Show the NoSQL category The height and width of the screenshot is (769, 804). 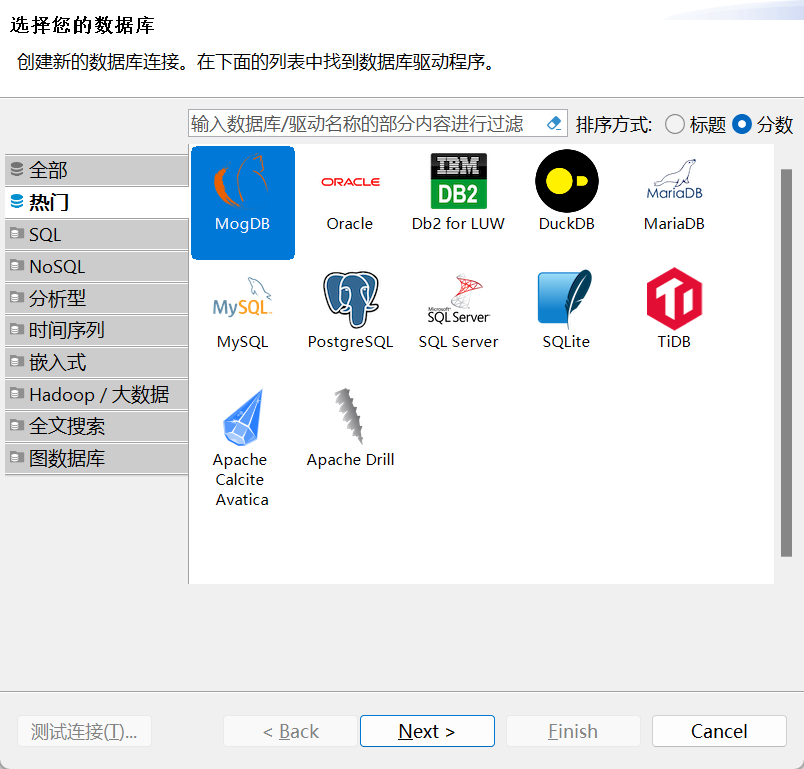97,266
